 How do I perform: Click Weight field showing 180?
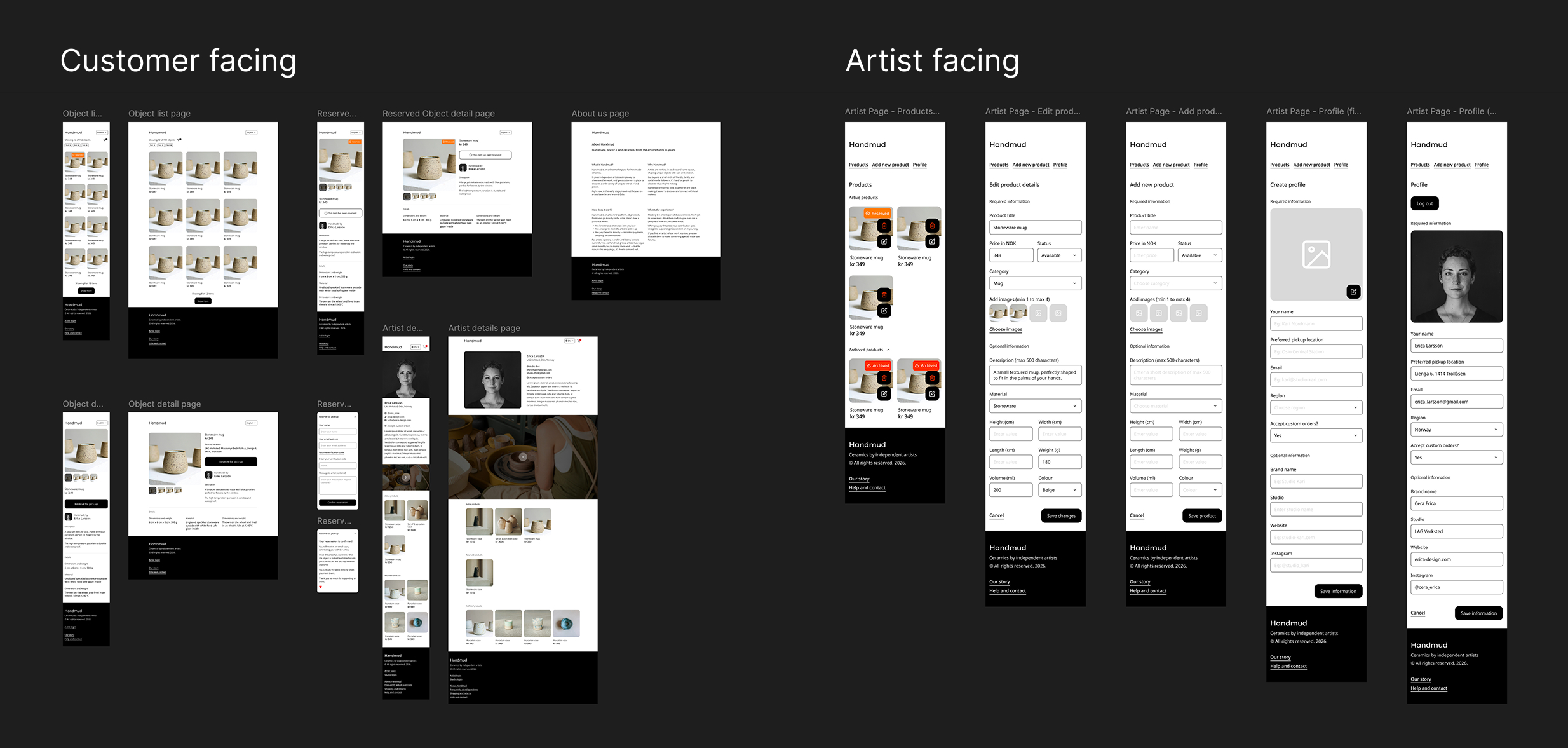coord(1060,462)
